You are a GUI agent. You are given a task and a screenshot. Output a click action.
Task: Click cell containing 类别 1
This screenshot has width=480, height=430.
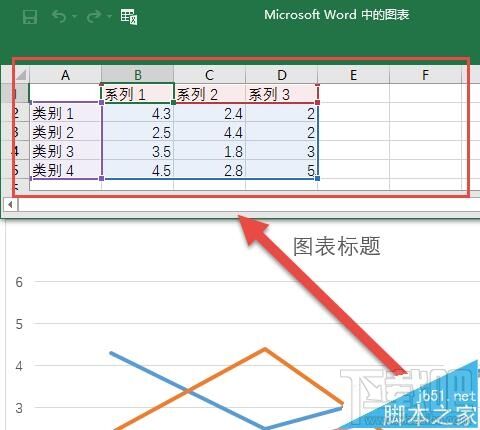click(65, 113)
